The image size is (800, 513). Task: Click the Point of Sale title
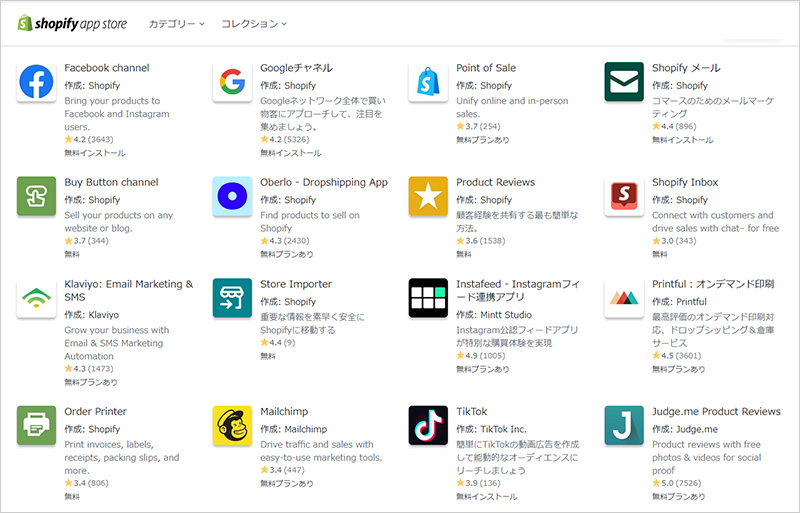[x=486, y=68]
